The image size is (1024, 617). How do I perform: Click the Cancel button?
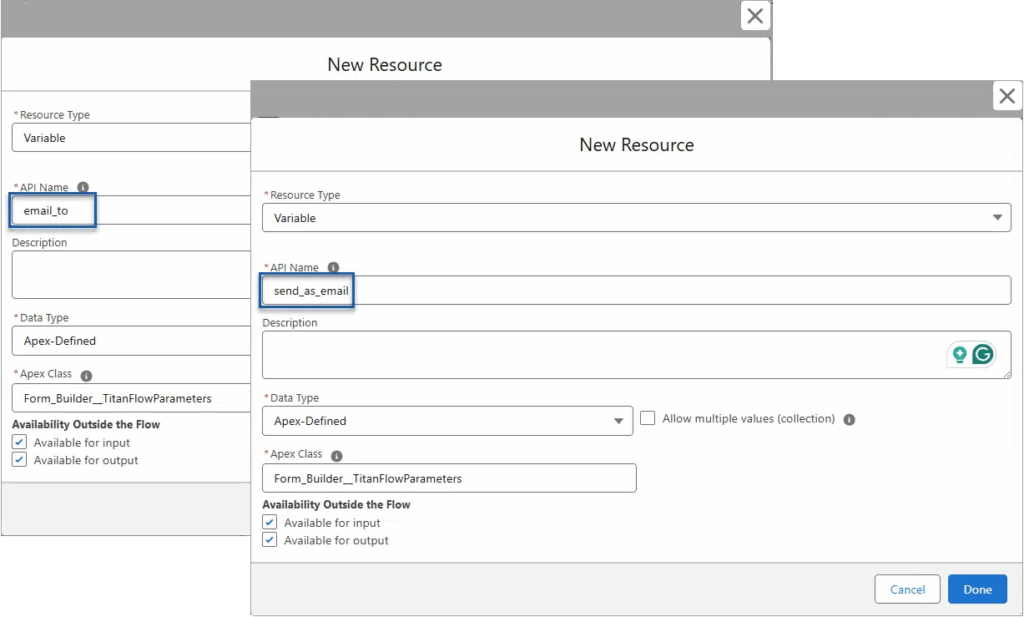coord(907,589)
